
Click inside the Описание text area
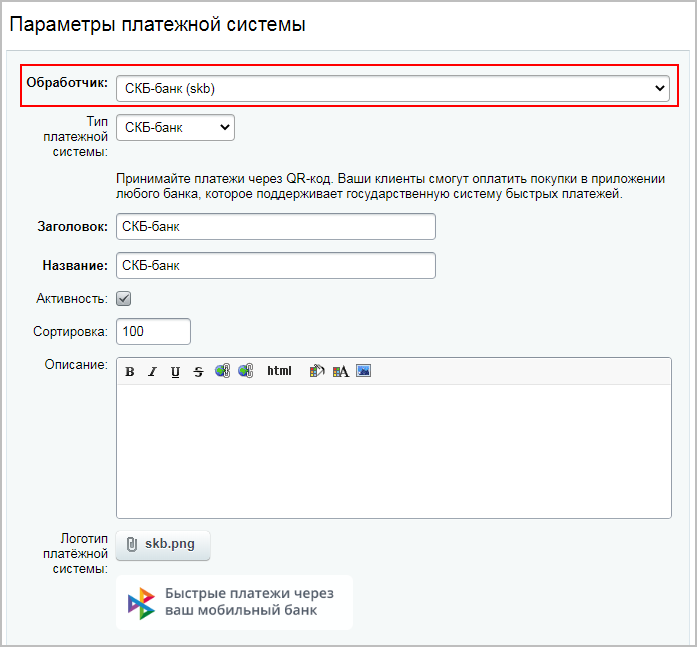coord(393,450)
